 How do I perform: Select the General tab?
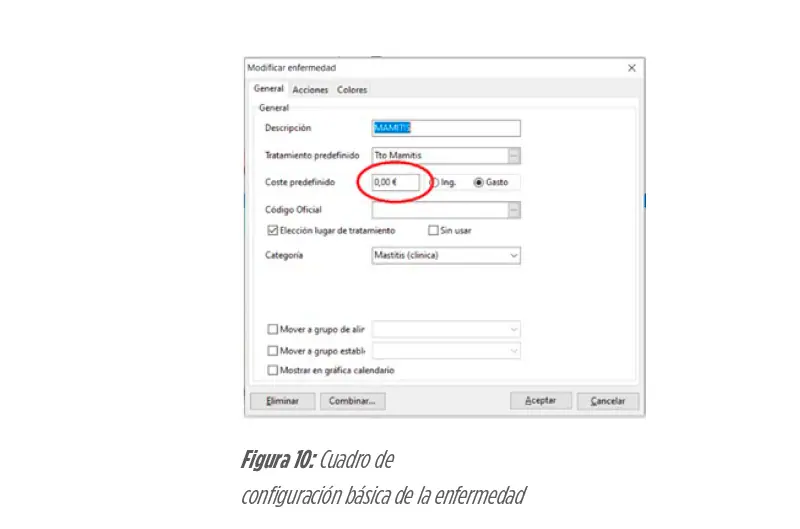(268, 89)
